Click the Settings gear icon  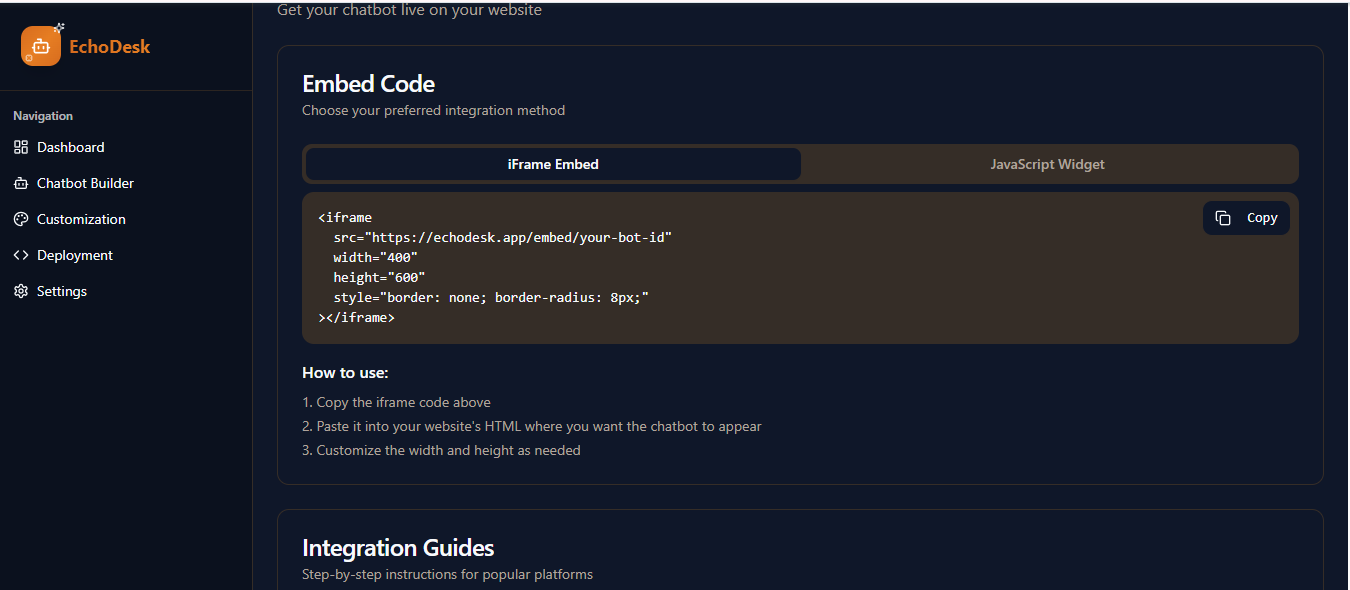point(21,291)
